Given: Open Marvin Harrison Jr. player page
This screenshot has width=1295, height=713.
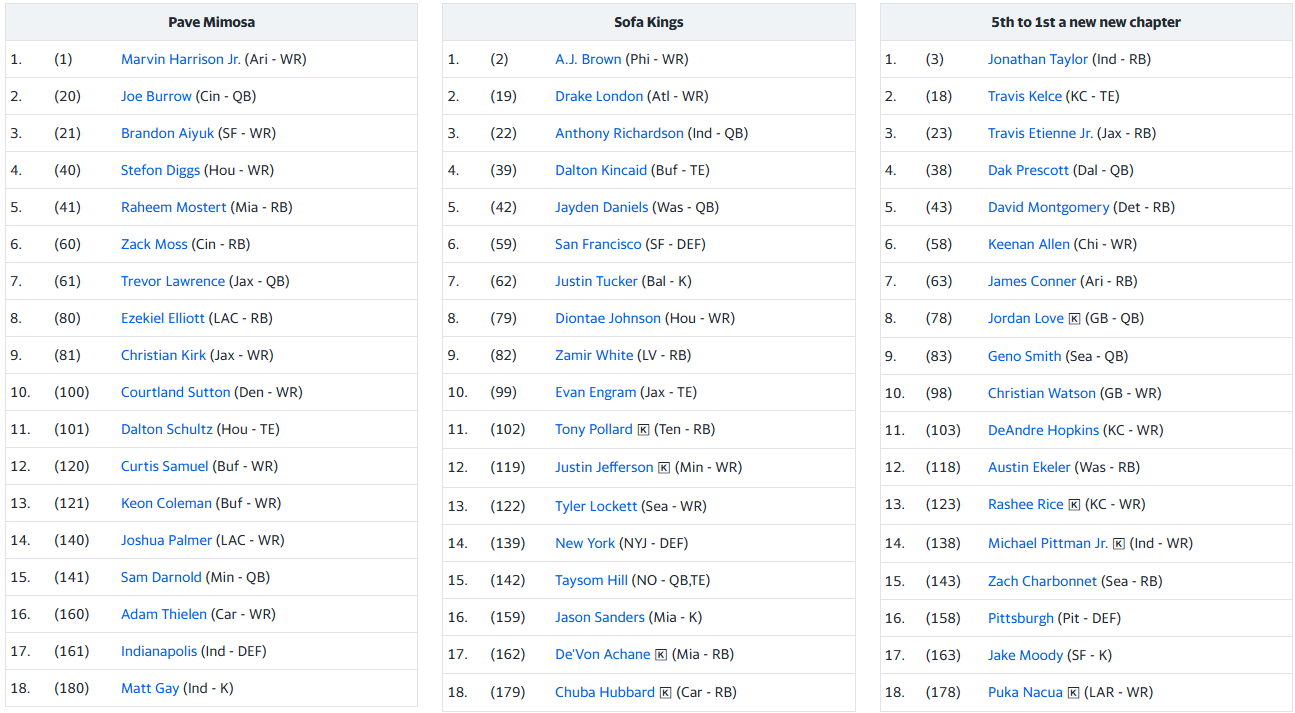Looking at the screenshot, I should pyautogui.click(x=181, y=59).
